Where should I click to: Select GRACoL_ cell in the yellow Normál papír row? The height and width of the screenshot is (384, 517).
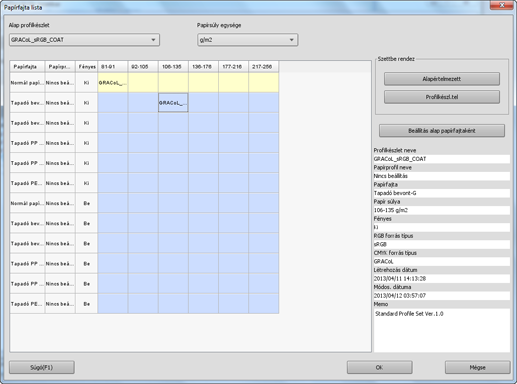(113, 83)
